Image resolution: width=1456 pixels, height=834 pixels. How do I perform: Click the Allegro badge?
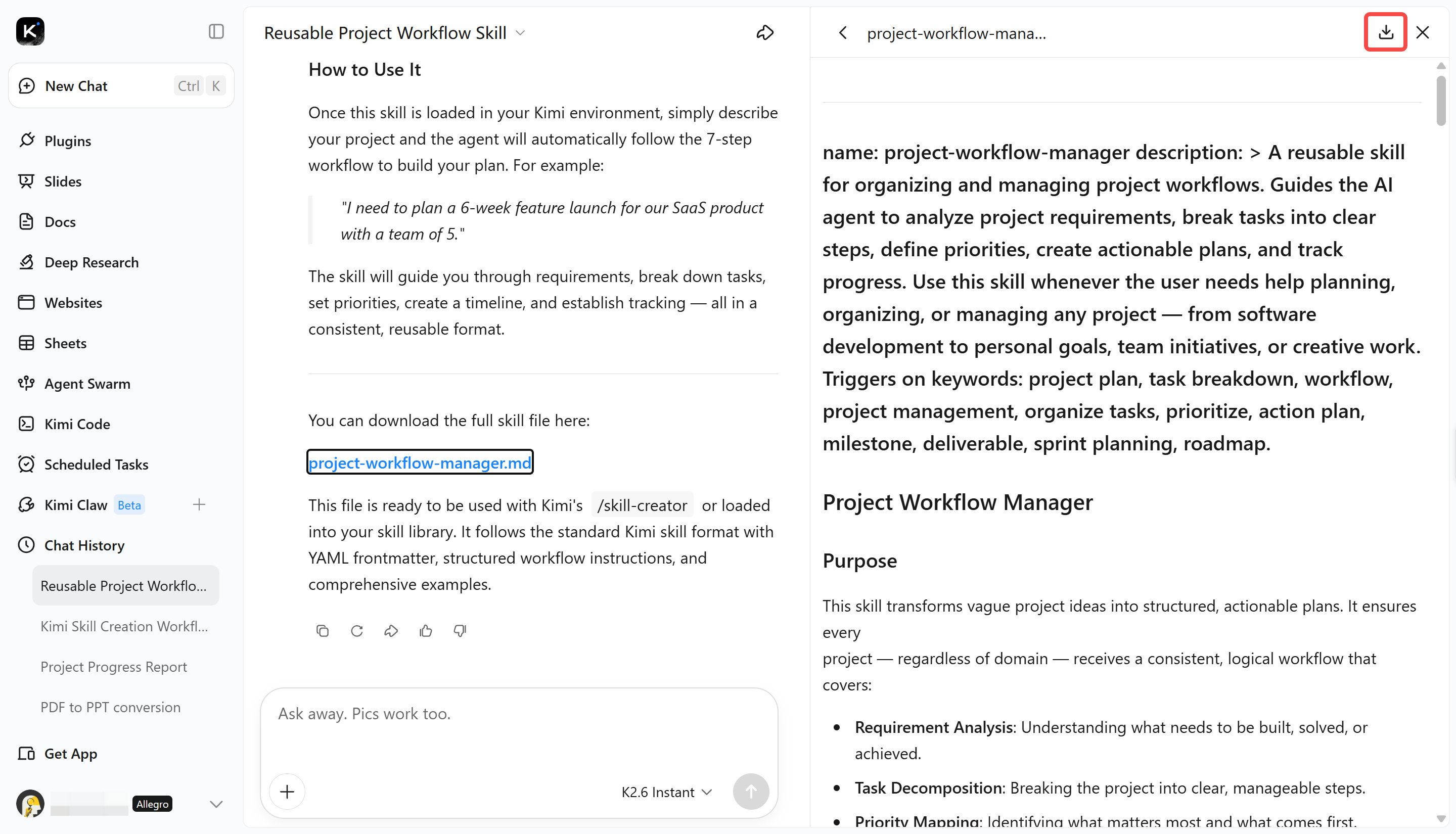pos(152,804)
